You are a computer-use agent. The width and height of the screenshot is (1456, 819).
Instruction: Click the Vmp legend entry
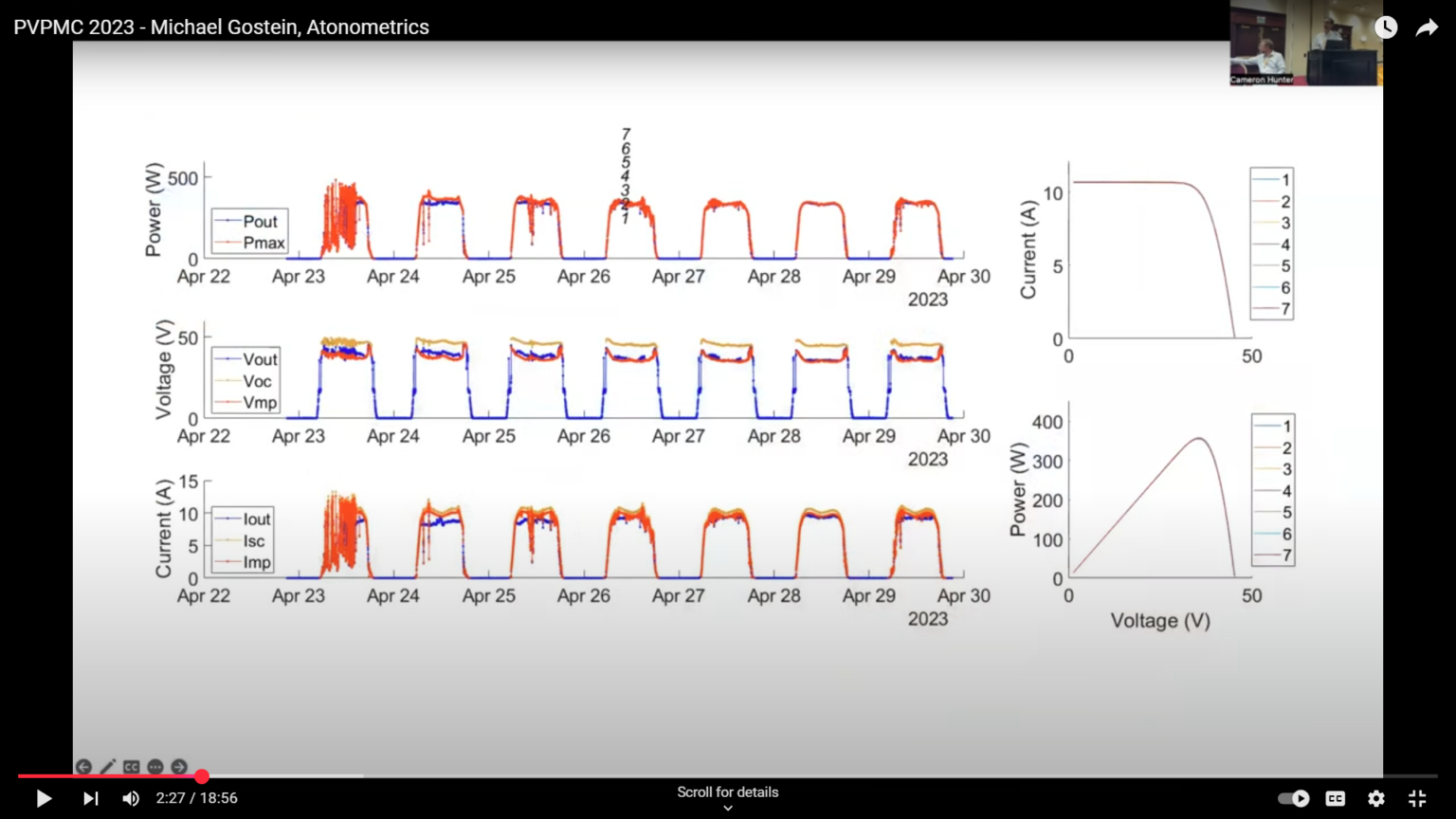(246, 402)
